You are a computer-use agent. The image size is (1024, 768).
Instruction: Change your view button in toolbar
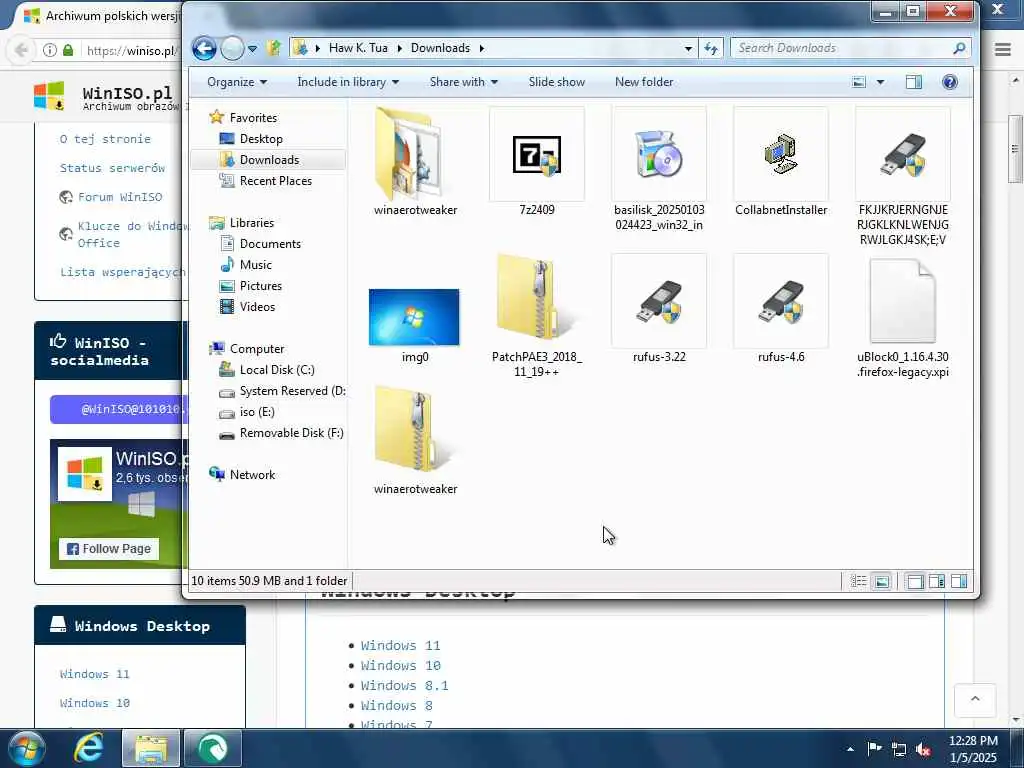859,82
